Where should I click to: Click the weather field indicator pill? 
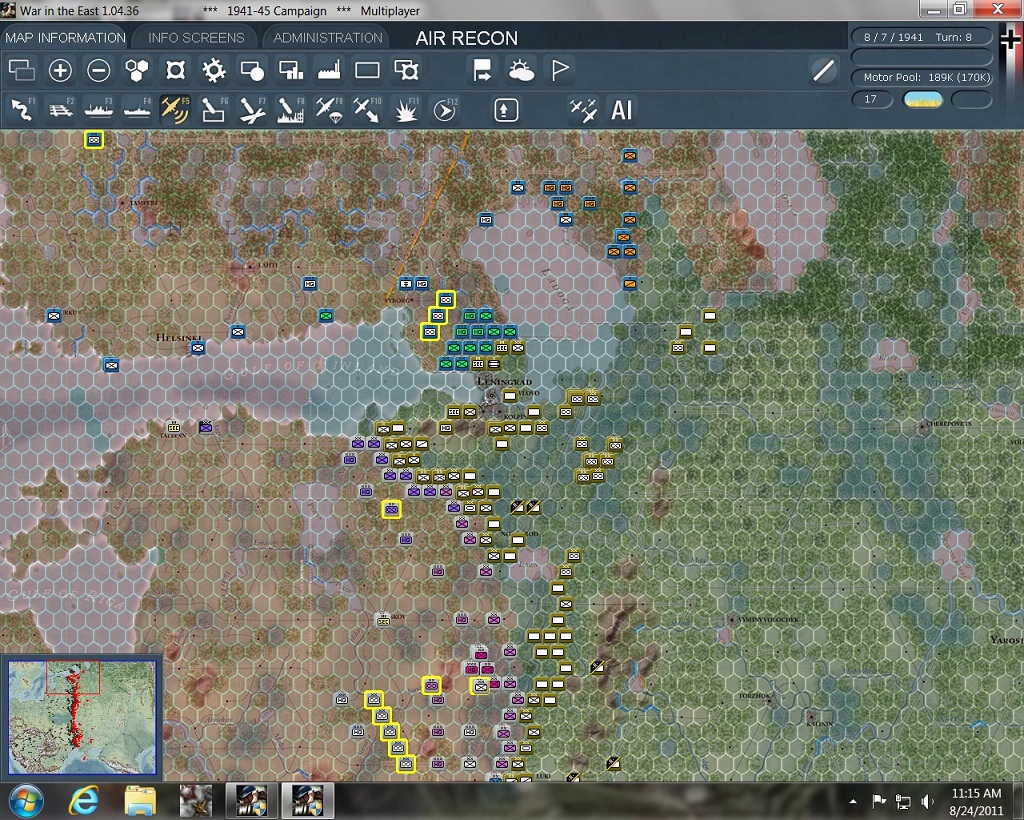pos(922,99)
